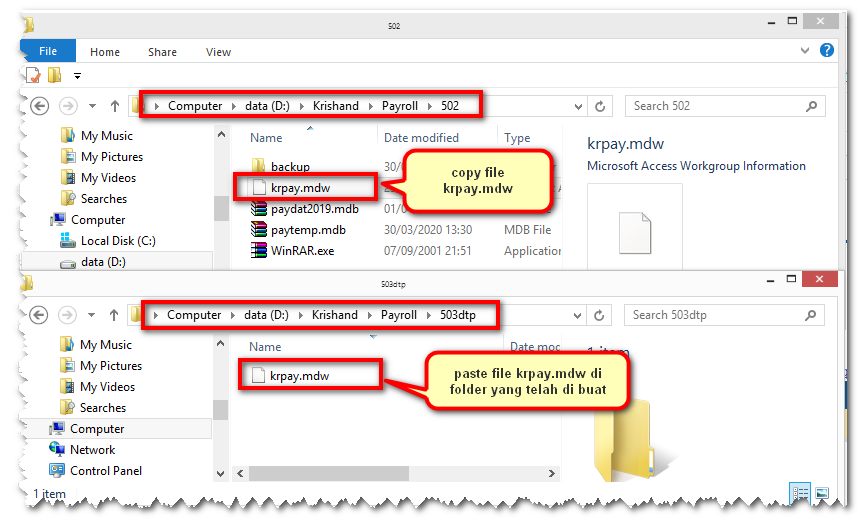
Task: Click the Back arrow in 502 window
Action: click(x=40, y=106)
